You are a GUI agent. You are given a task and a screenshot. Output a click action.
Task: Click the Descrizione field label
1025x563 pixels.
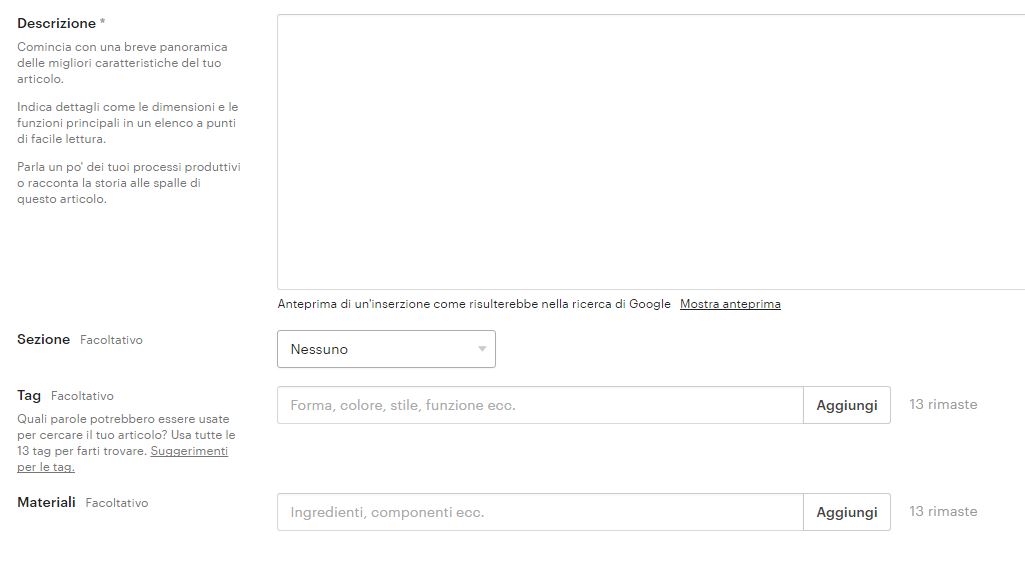[x=56, y=23]
